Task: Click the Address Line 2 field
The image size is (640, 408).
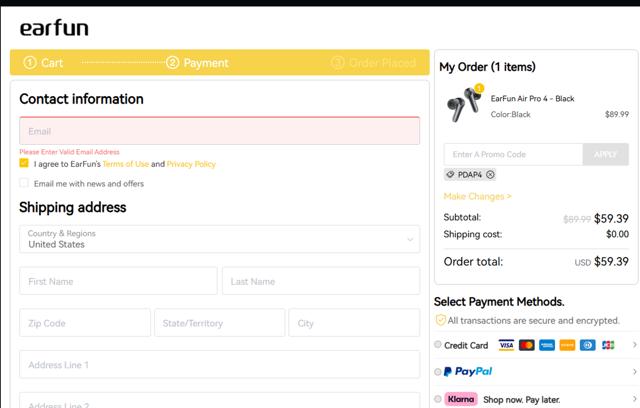Action: pos(220,401)
